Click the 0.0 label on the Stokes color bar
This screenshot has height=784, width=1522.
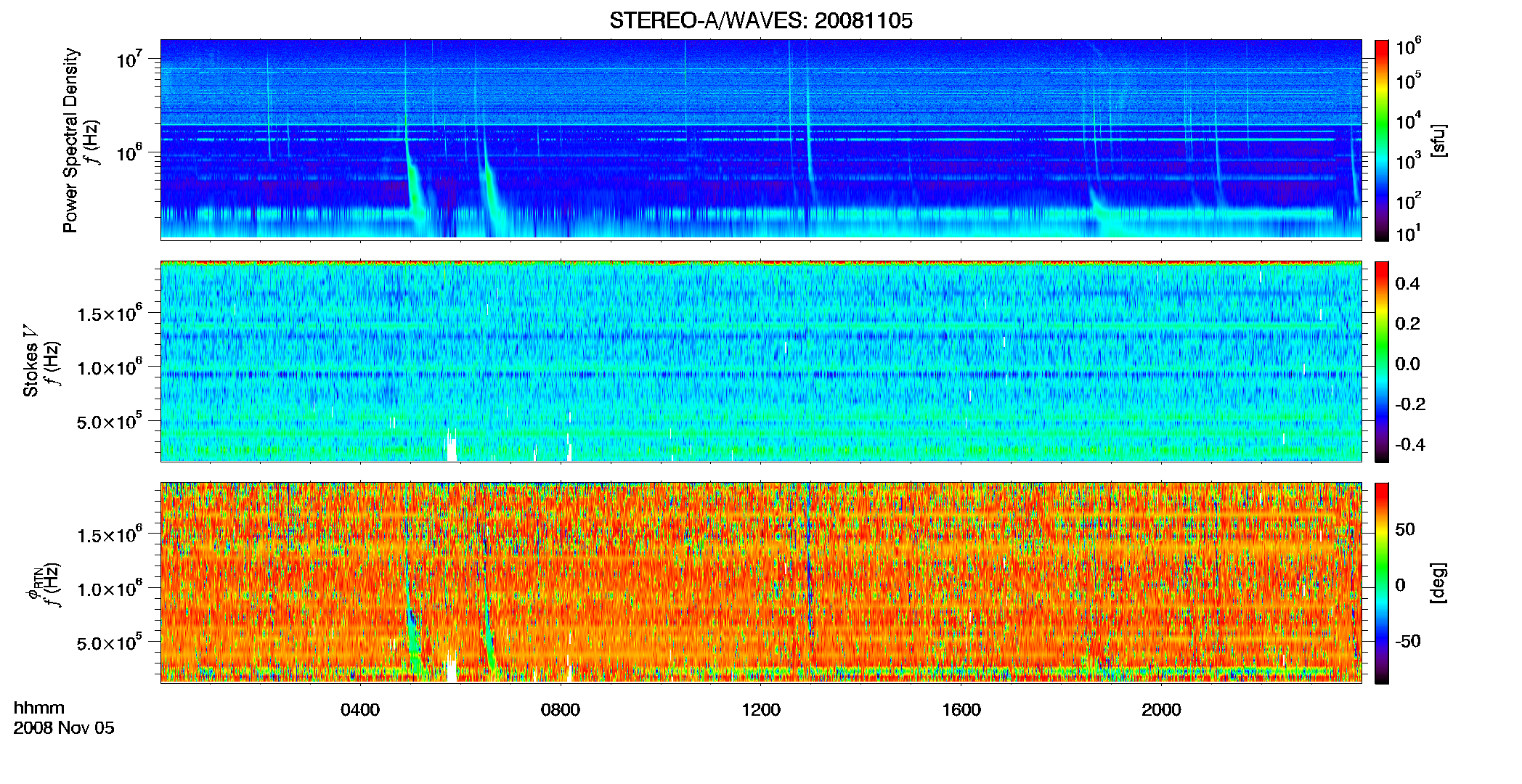click(1407, 364)
